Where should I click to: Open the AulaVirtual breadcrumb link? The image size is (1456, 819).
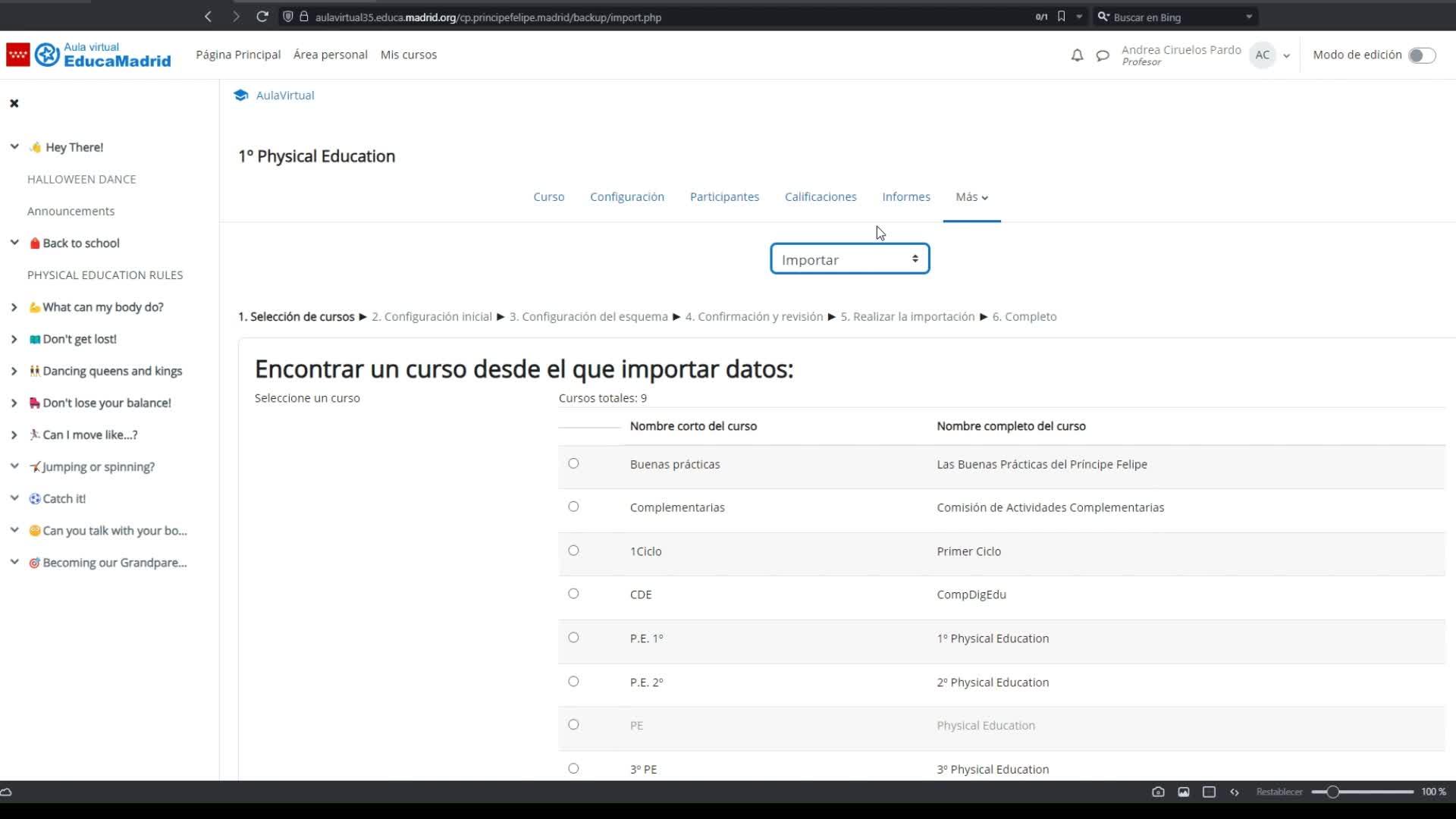[x=284, y=96]
